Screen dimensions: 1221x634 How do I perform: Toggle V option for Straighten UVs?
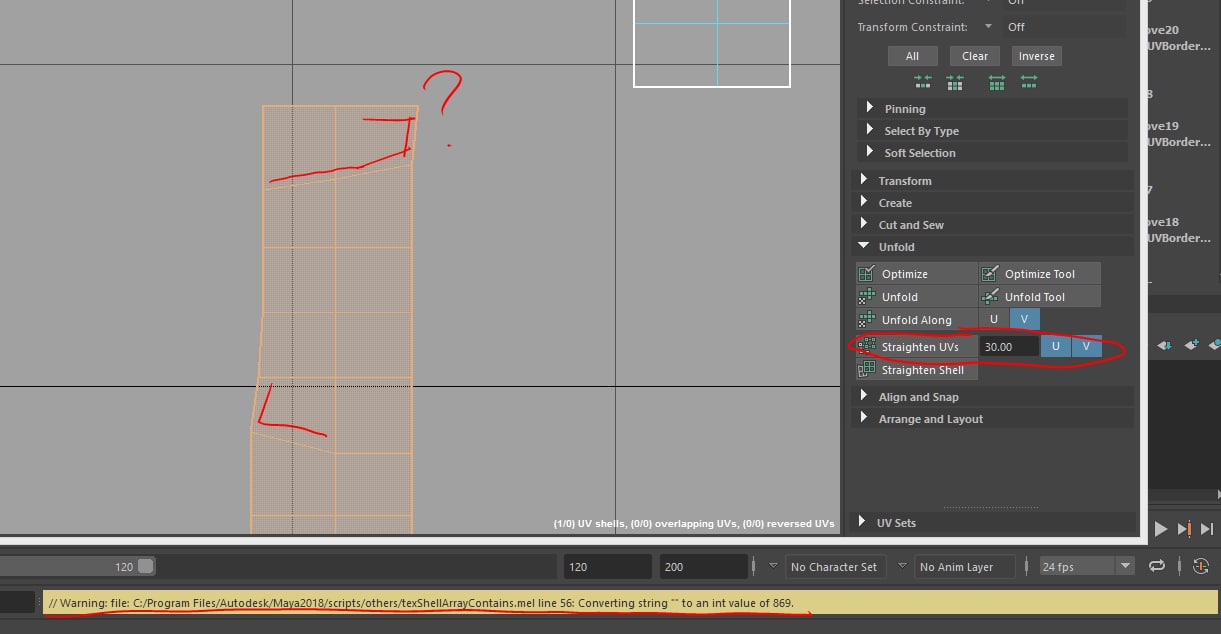(x=1087, y=347)
